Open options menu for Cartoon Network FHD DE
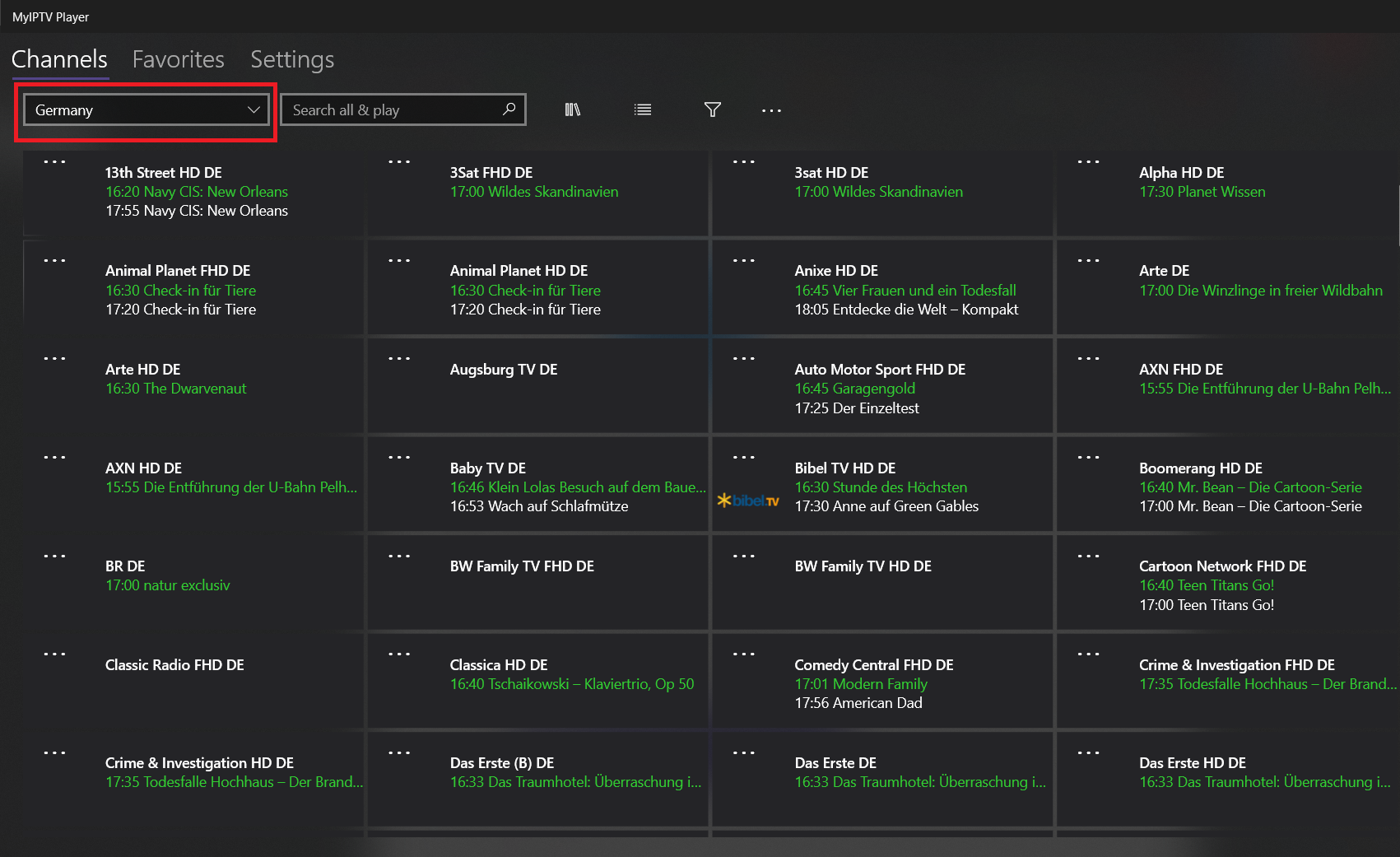 [1088, 556]
